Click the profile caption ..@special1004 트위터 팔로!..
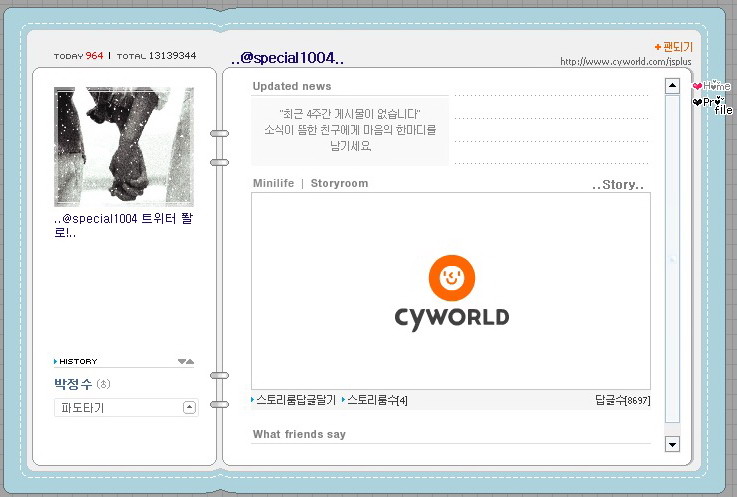The image size is (737, 497). click(x=123, y=225)
